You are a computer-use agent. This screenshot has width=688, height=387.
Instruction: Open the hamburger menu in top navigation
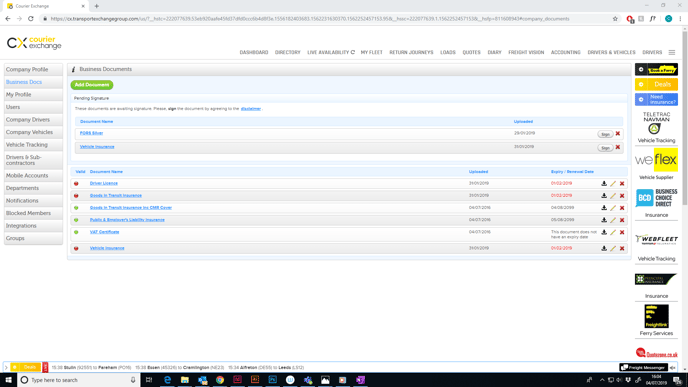click(x=672, y=52)
